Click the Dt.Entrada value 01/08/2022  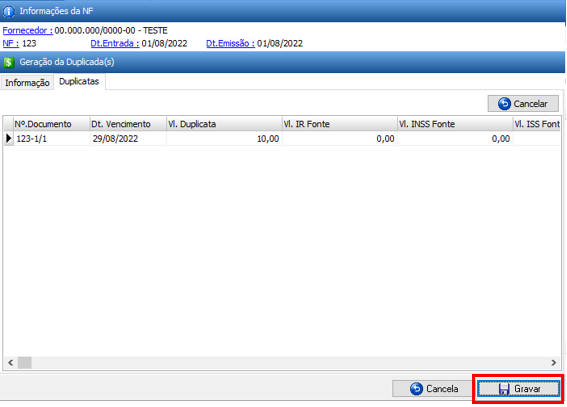point(165,43)
